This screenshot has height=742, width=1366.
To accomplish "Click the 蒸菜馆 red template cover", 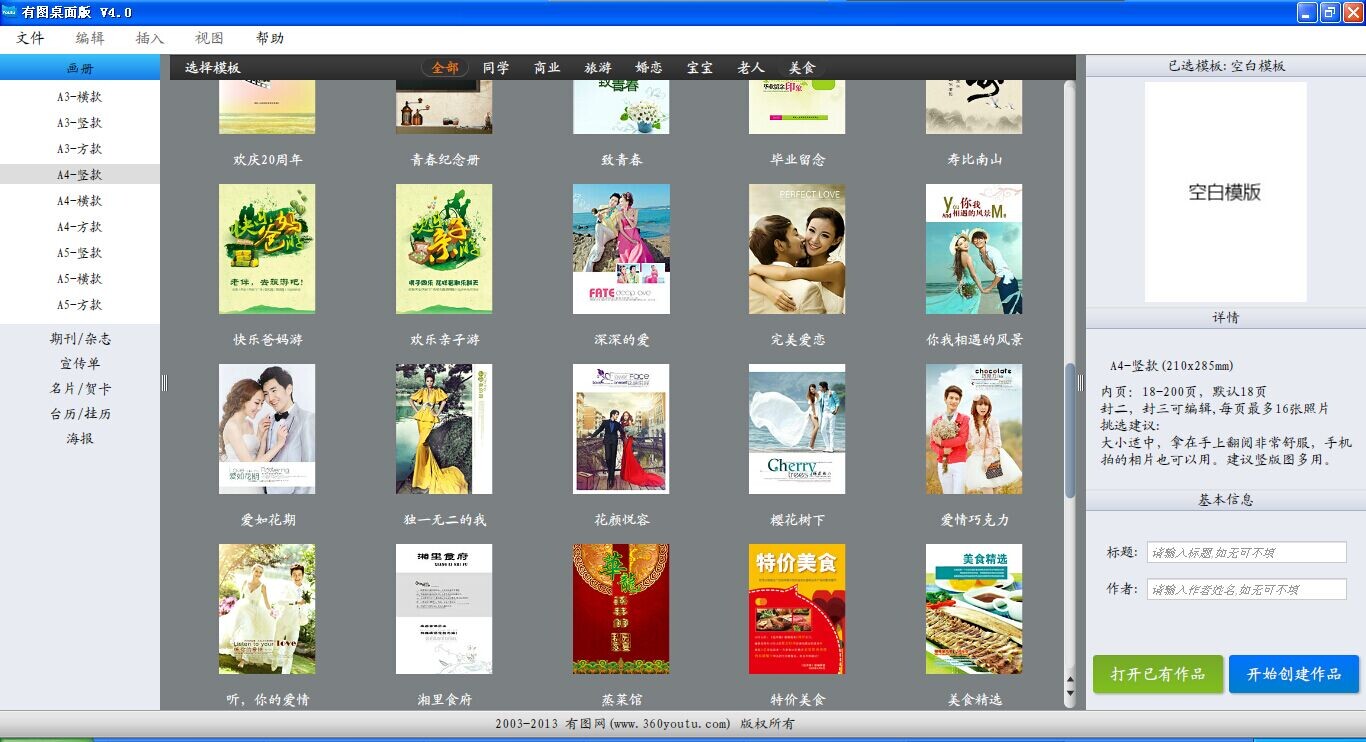I will [x=621, y=609].
